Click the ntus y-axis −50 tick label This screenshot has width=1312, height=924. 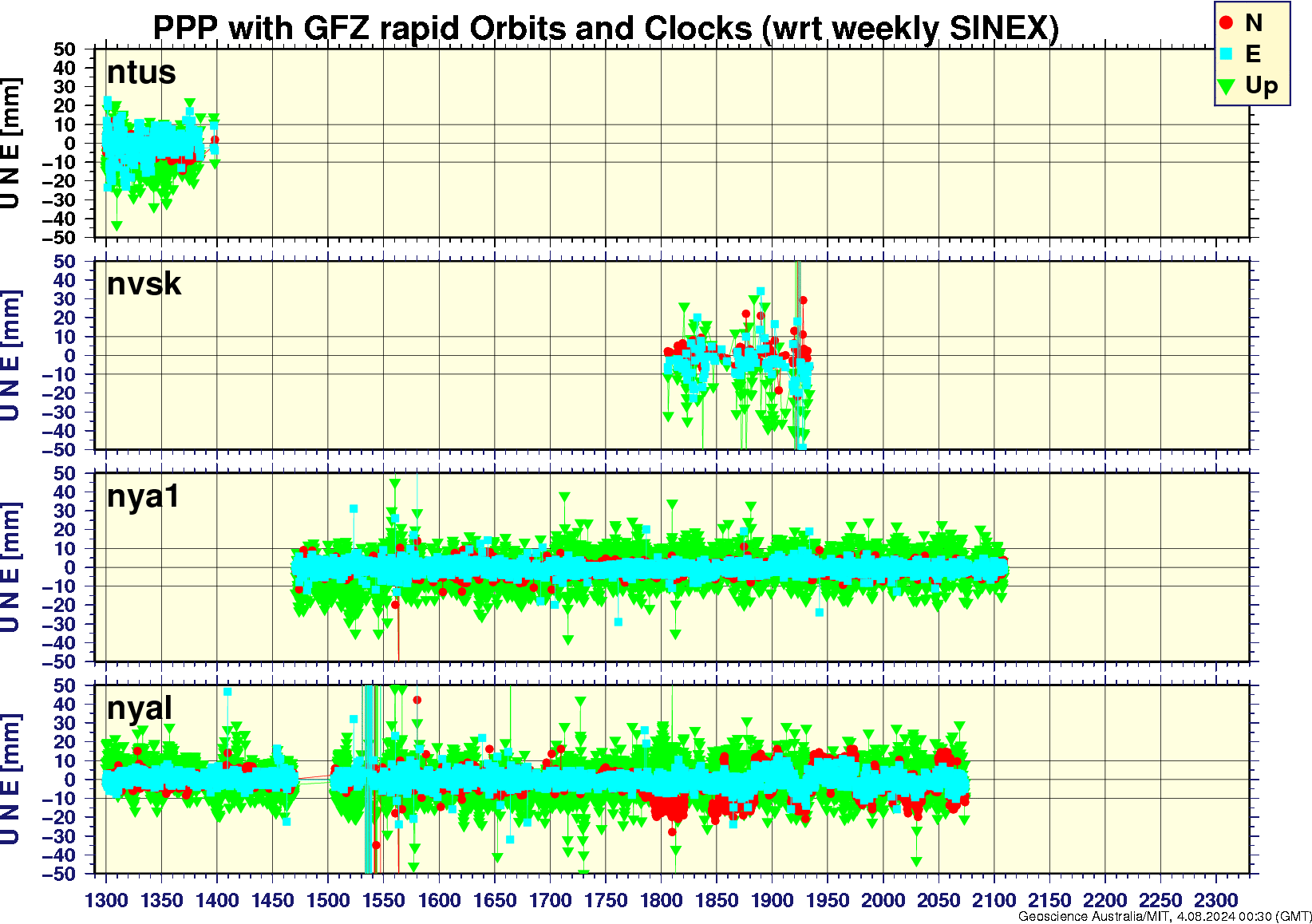(59, 238)
